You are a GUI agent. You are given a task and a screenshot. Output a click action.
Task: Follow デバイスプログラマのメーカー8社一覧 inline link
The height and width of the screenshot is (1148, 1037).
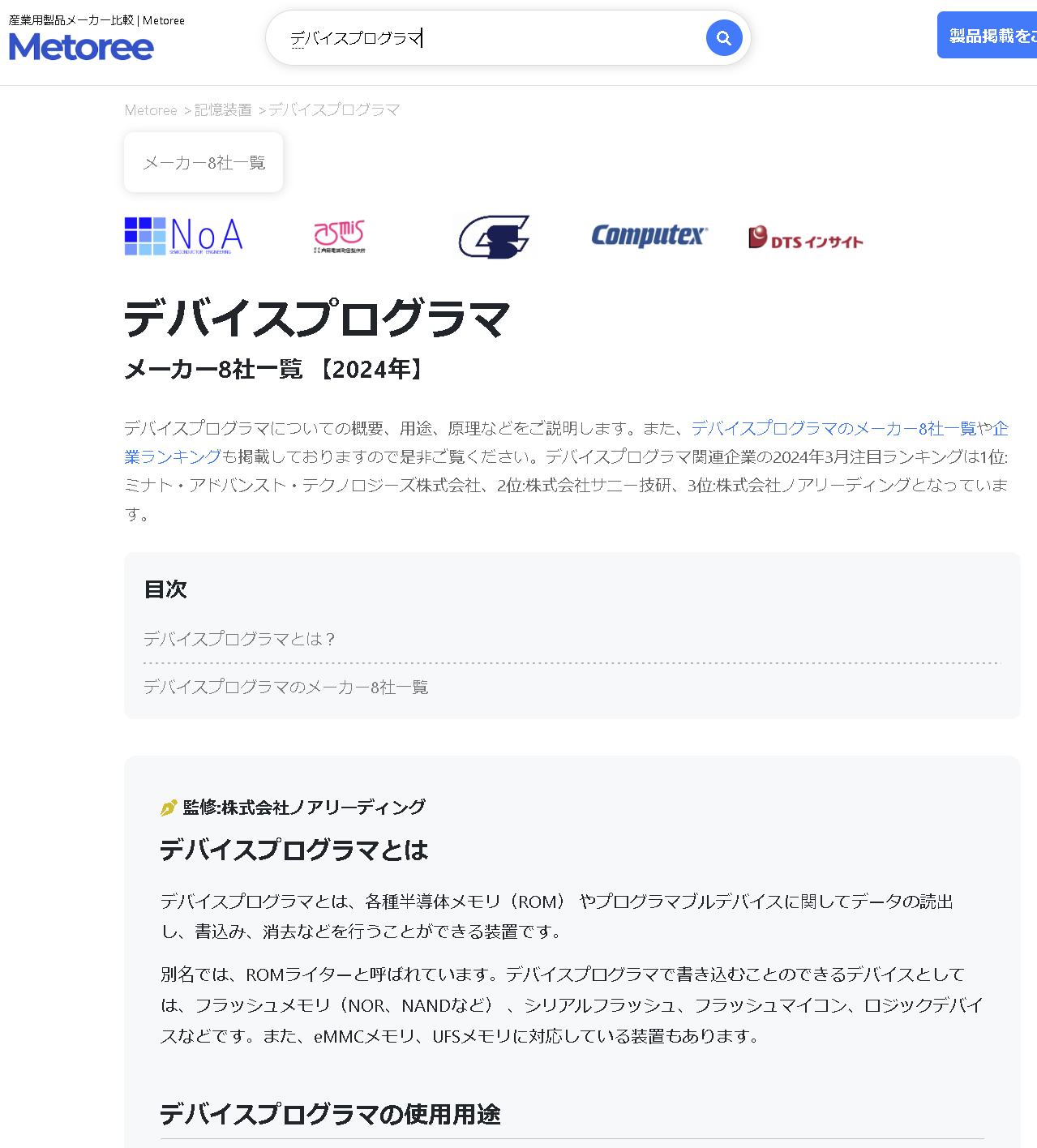coord(833,428)
